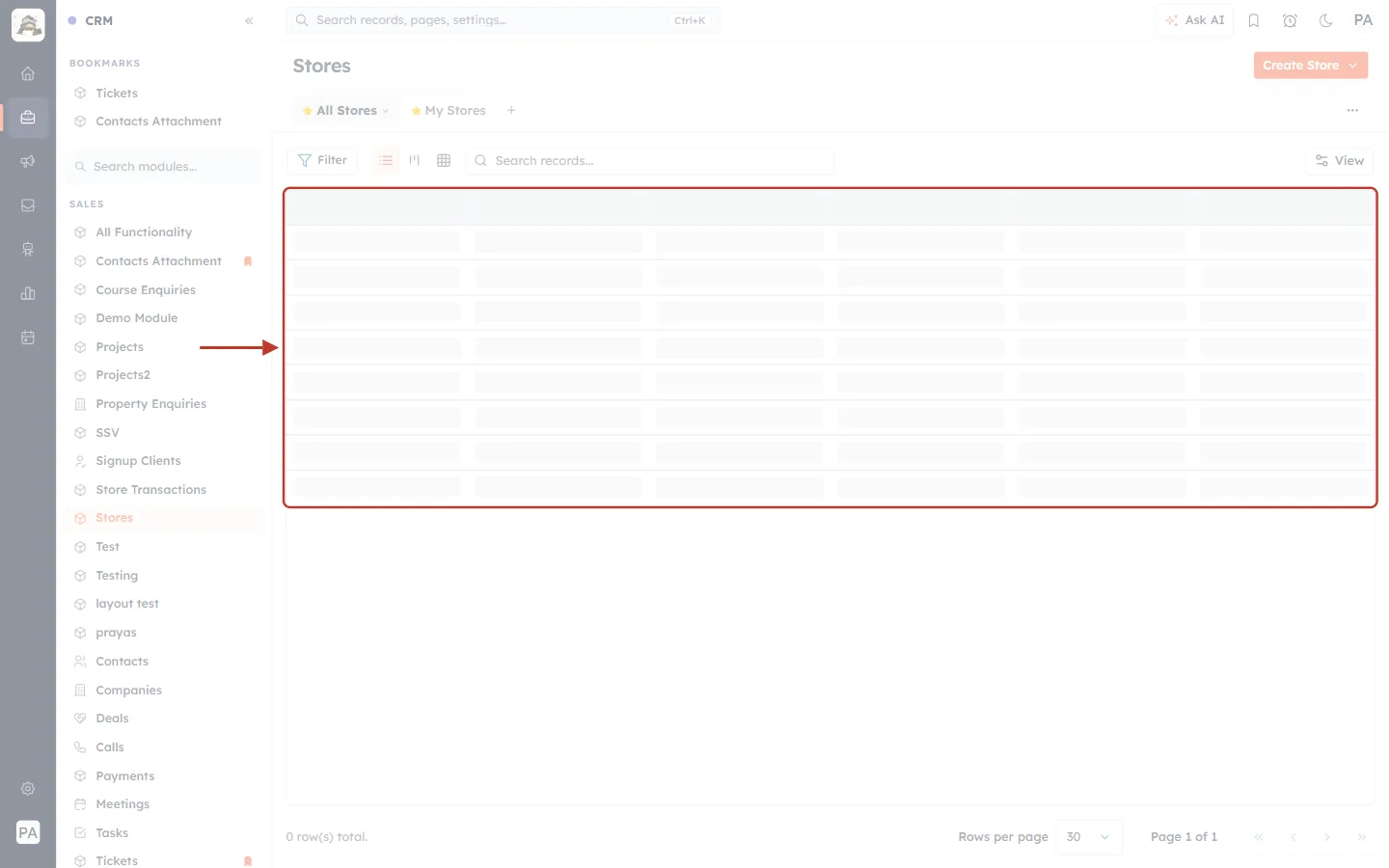Switch to list view layout
The width and height of the screenshot is (1389, 868).
(386, 160)
